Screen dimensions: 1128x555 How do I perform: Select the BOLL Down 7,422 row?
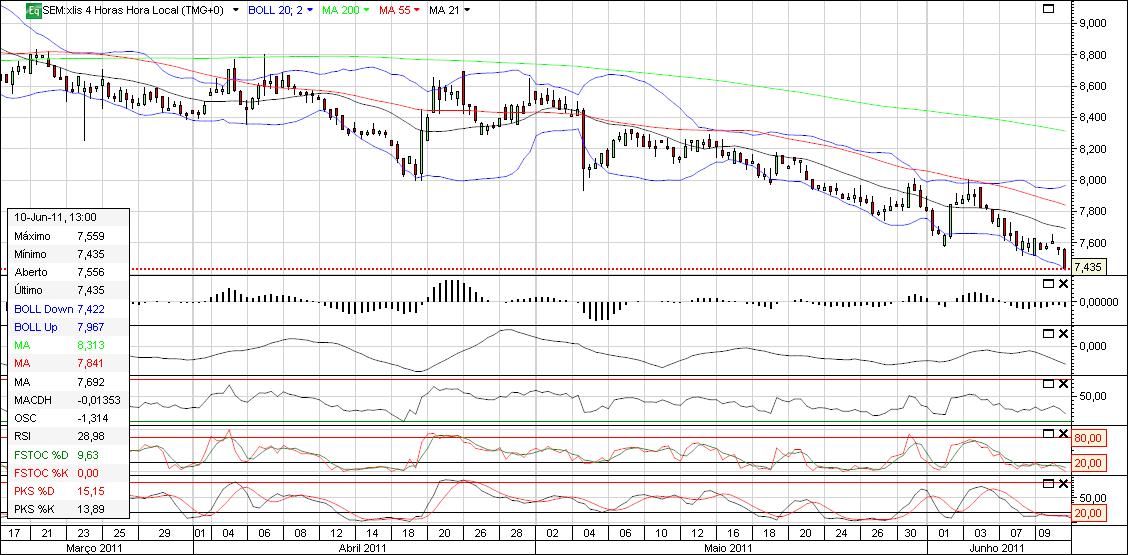(68, 309)
